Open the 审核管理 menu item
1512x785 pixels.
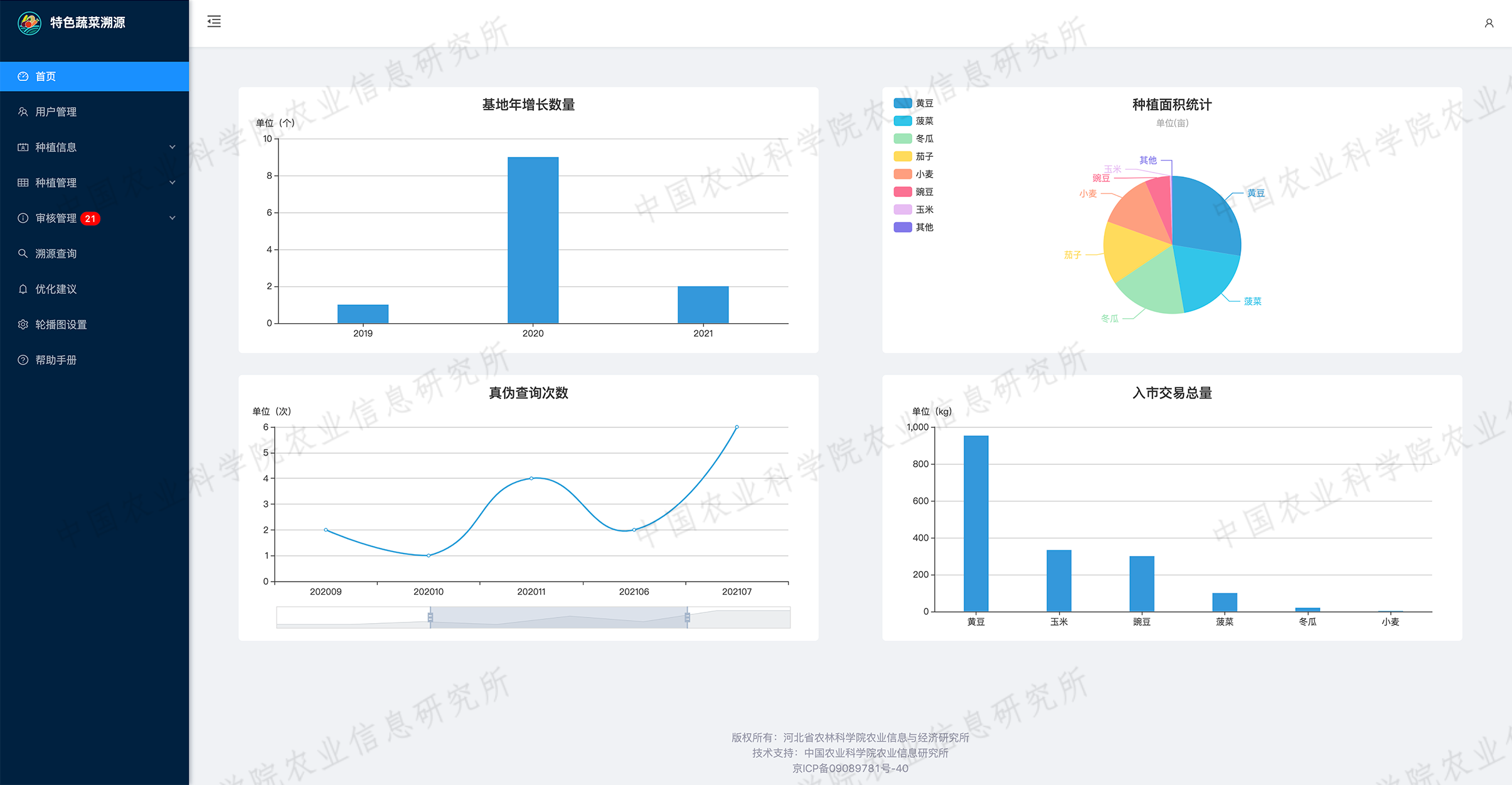point(56,218)
